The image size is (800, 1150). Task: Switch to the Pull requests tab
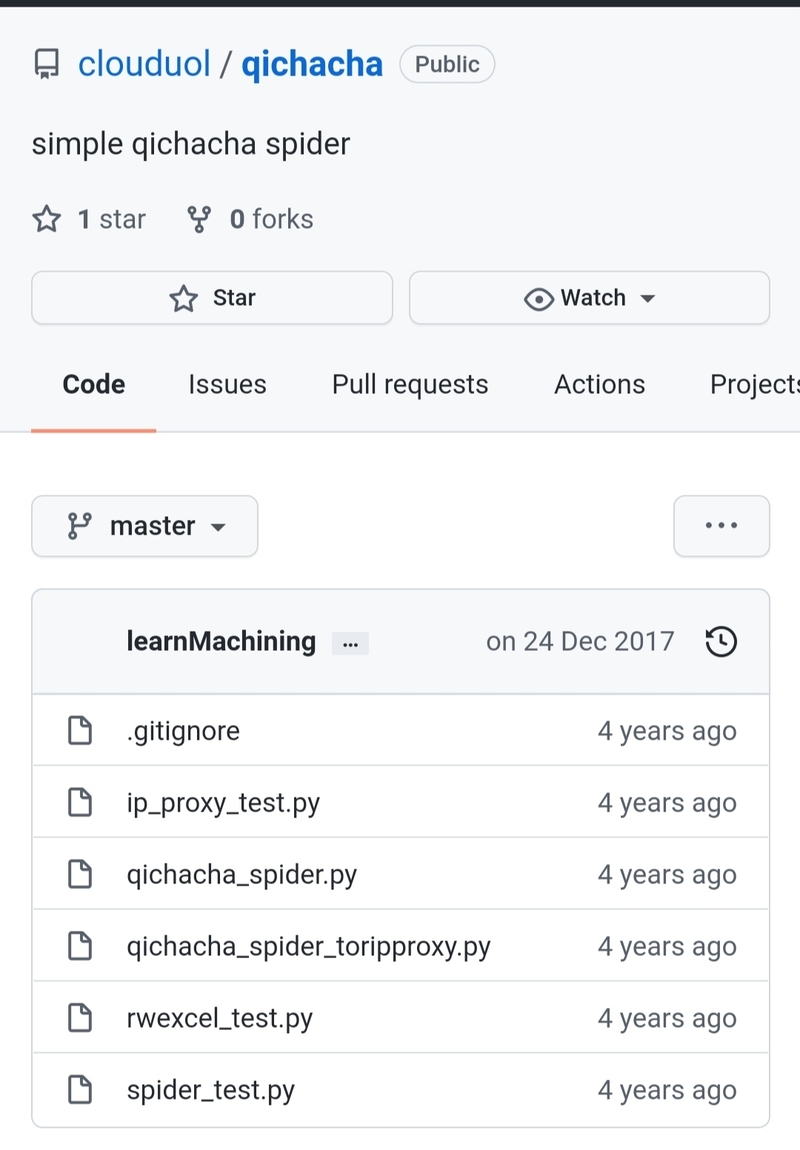410,384
